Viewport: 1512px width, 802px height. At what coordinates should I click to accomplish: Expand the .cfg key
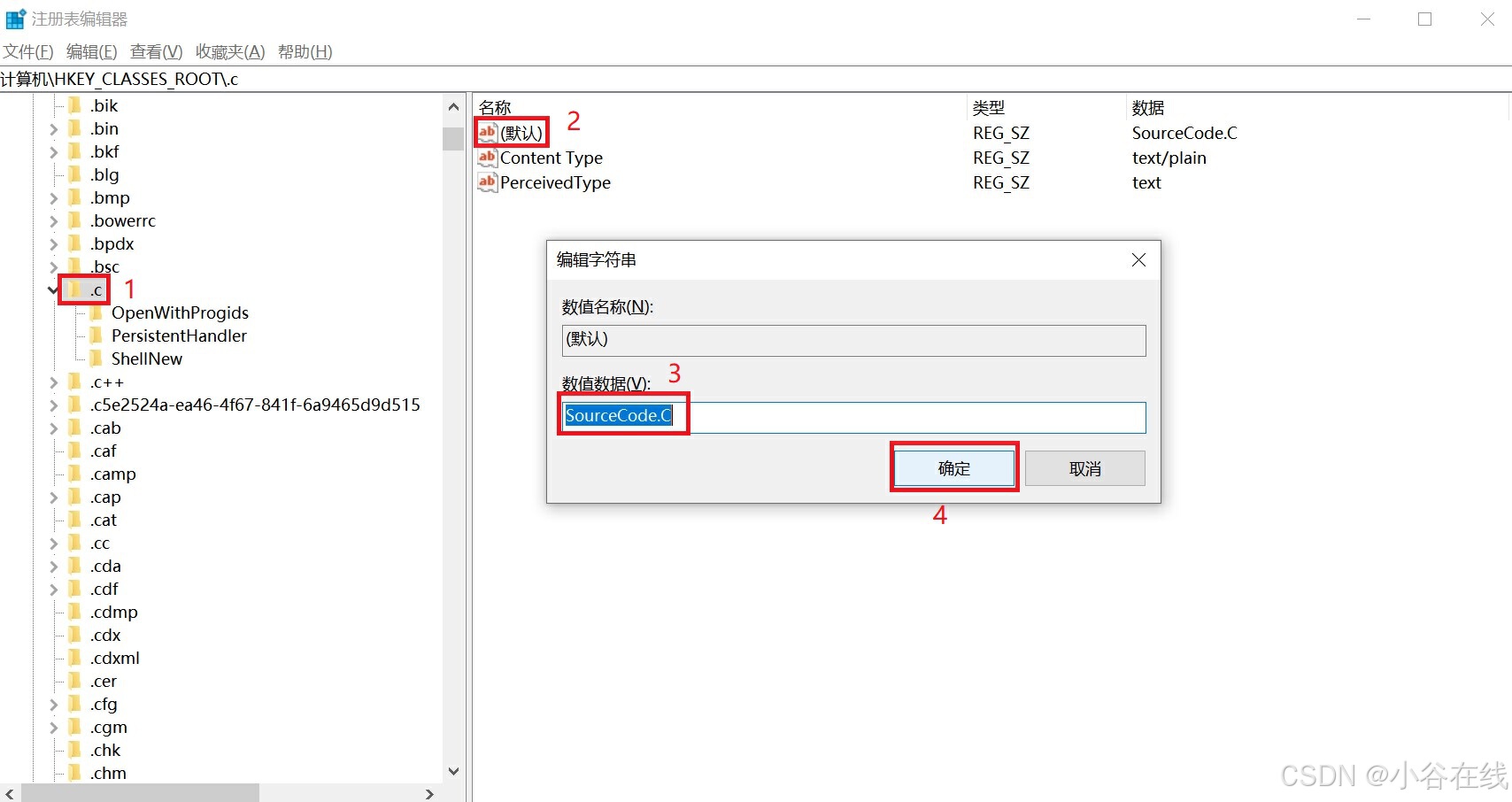tap(53, 704)
